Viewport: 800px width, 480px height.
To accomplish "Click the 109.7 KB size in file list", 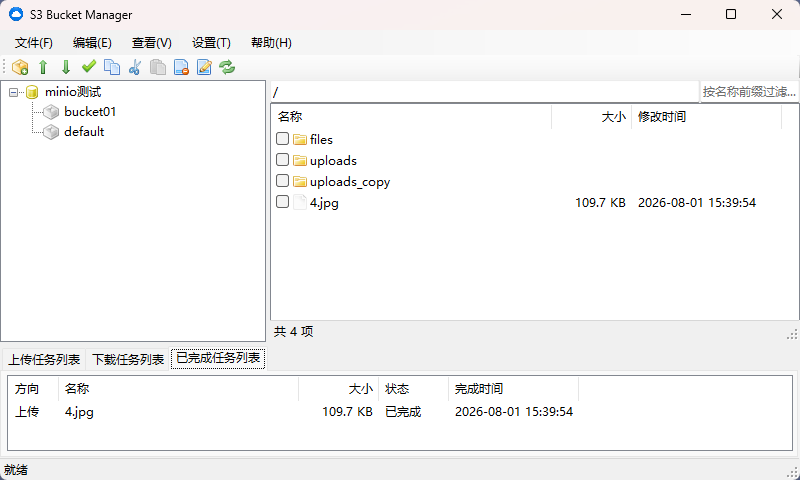I will pyautogui.click(x=601, y=203).
